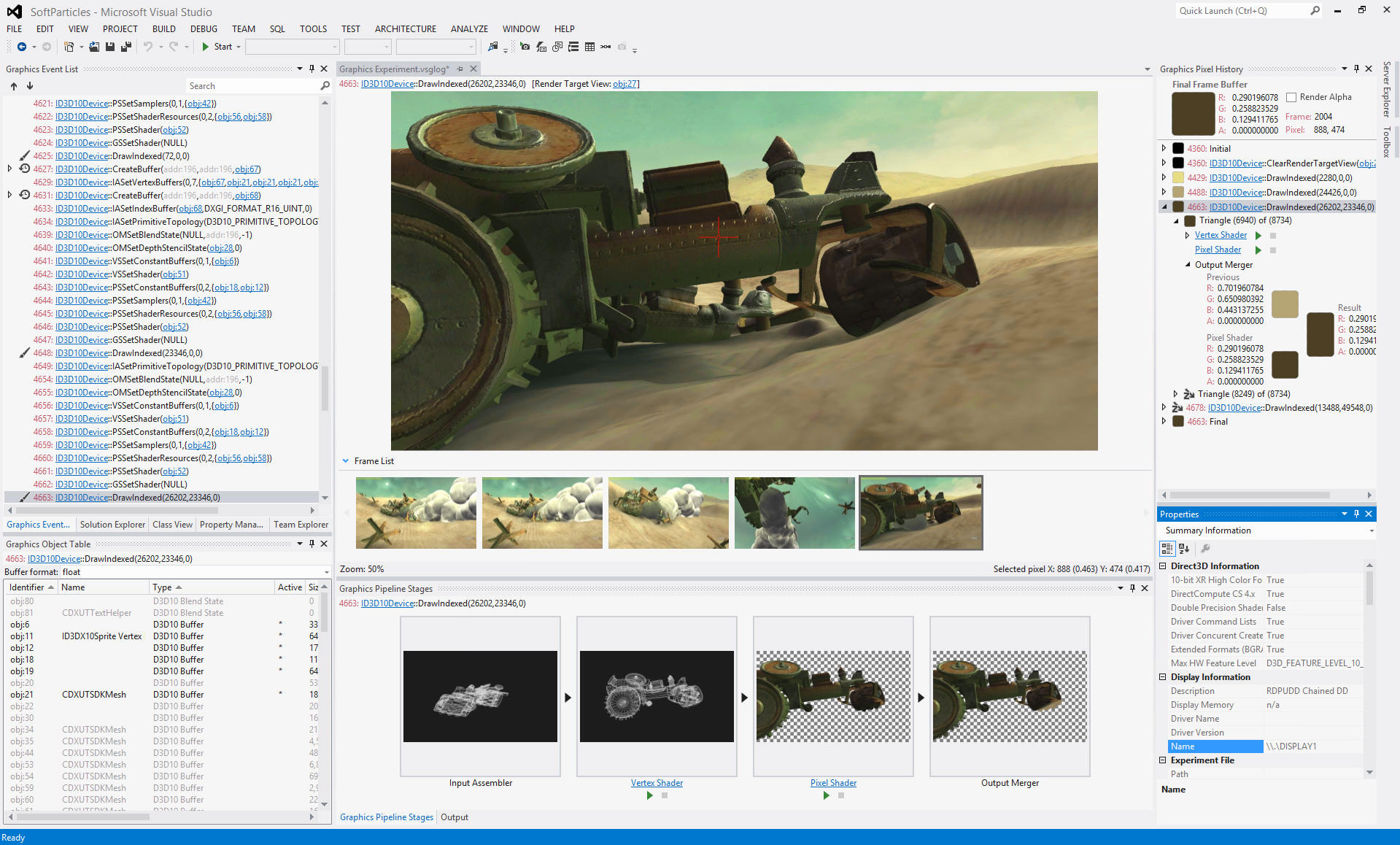The width and height of the screenshot is (1400, 845).
Task: Expand the Triangle (8249) of (8734) entry
Action: (x=1175, y=393)
